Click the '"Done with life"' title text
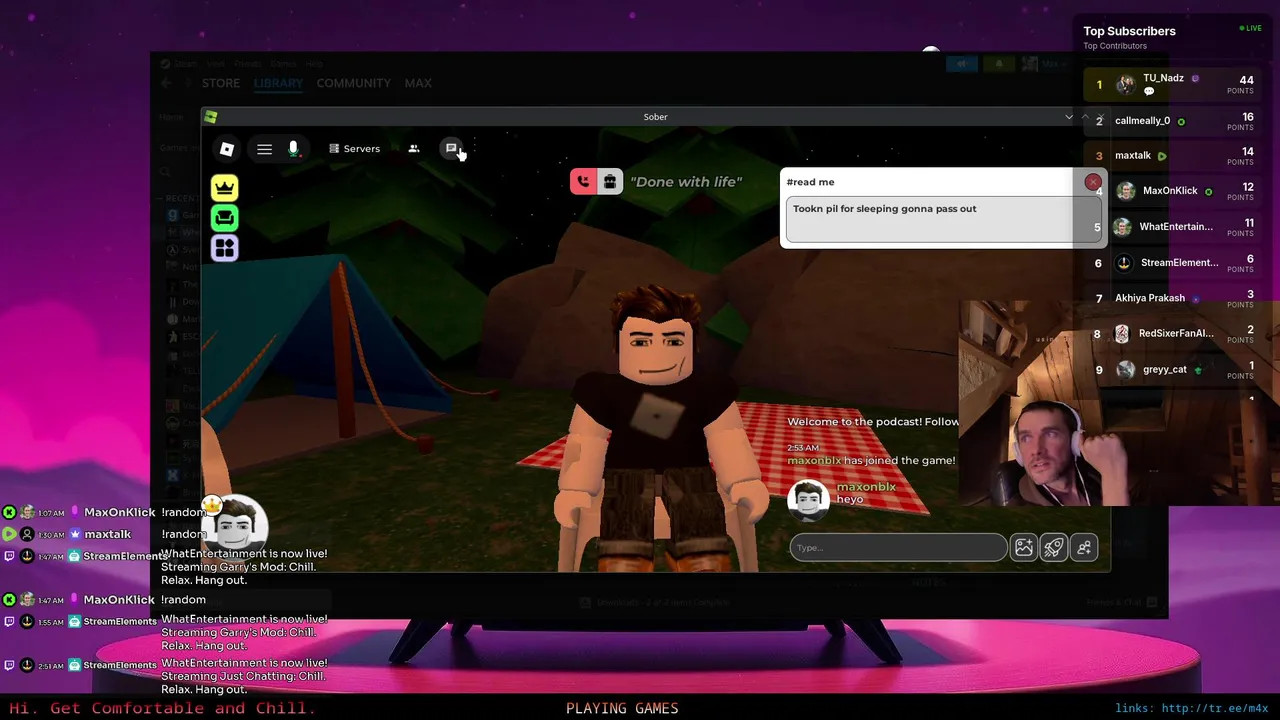1280x720 pixels. (x=686, y=181)
